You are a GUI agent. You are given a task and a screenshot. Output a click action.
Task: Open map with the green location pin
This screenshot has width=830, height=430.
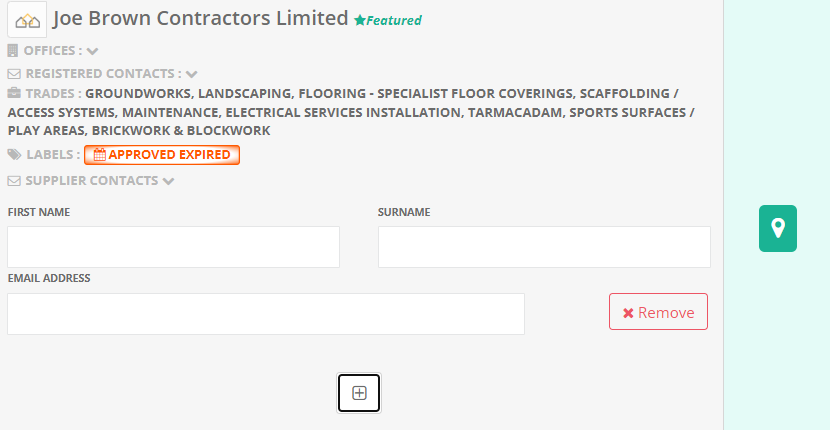click(778, 228)
